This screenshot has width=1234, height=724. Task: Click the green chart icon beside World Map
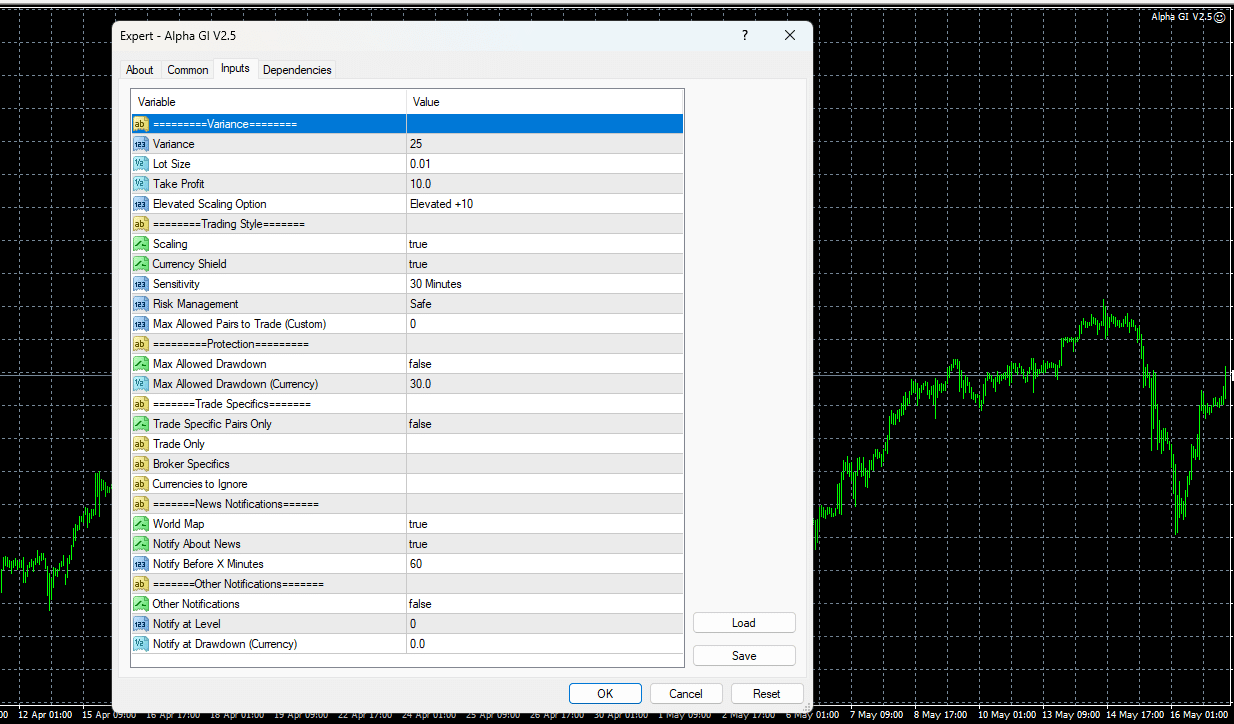tap(140, 524)
